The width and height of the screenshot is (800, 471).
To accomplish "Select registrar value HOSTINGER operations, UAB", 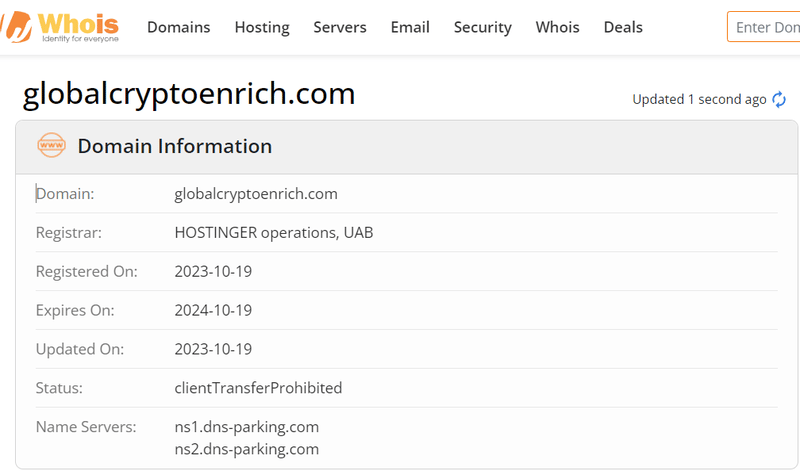I will 273,233.
